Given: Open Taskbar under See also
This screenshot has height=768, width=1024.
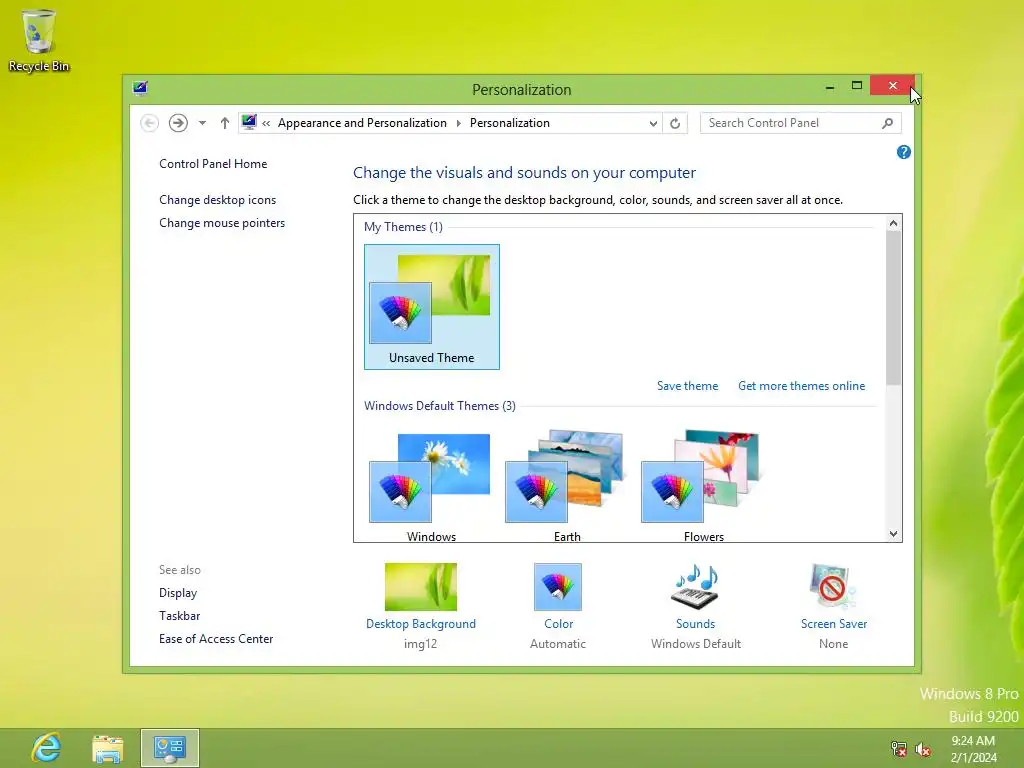Looking at the screenshot, I should pos(180,616).
